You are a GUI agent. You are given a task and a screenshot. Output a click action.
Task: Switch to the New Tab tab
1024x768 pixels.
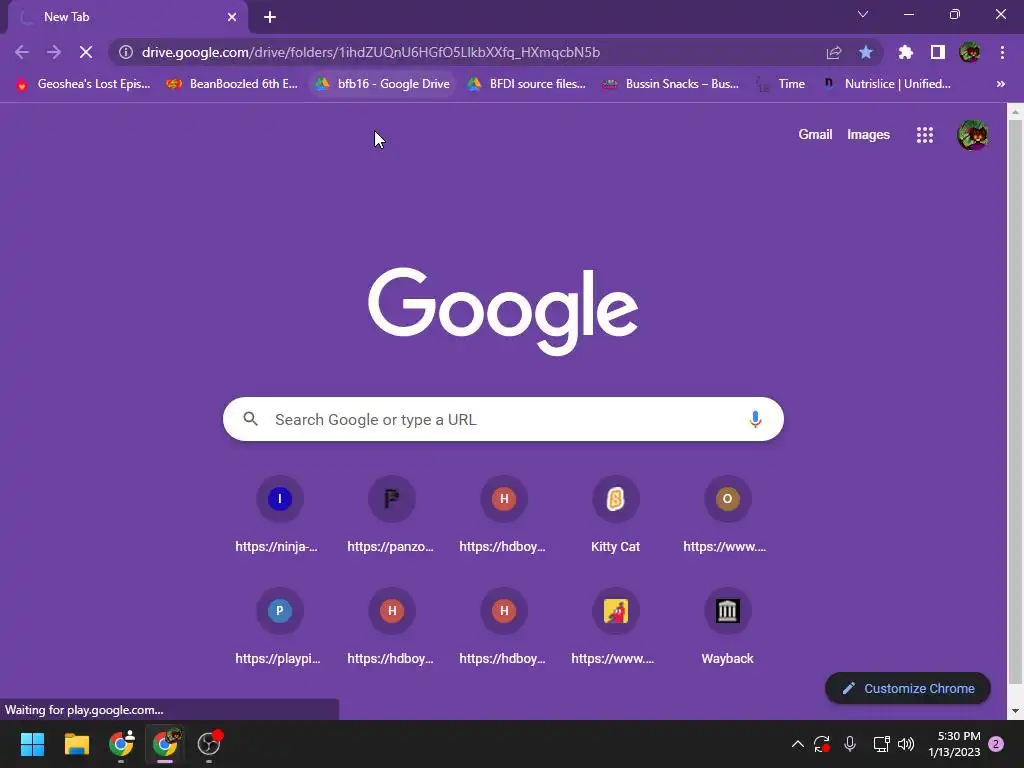(127, 17)
